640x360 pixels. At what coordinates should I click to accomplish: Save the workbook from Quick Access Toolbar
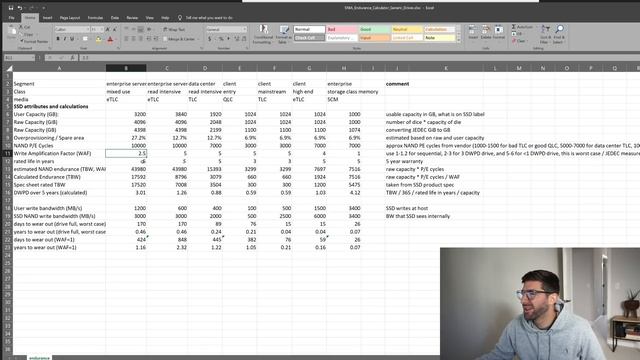[x=11, y=8]
